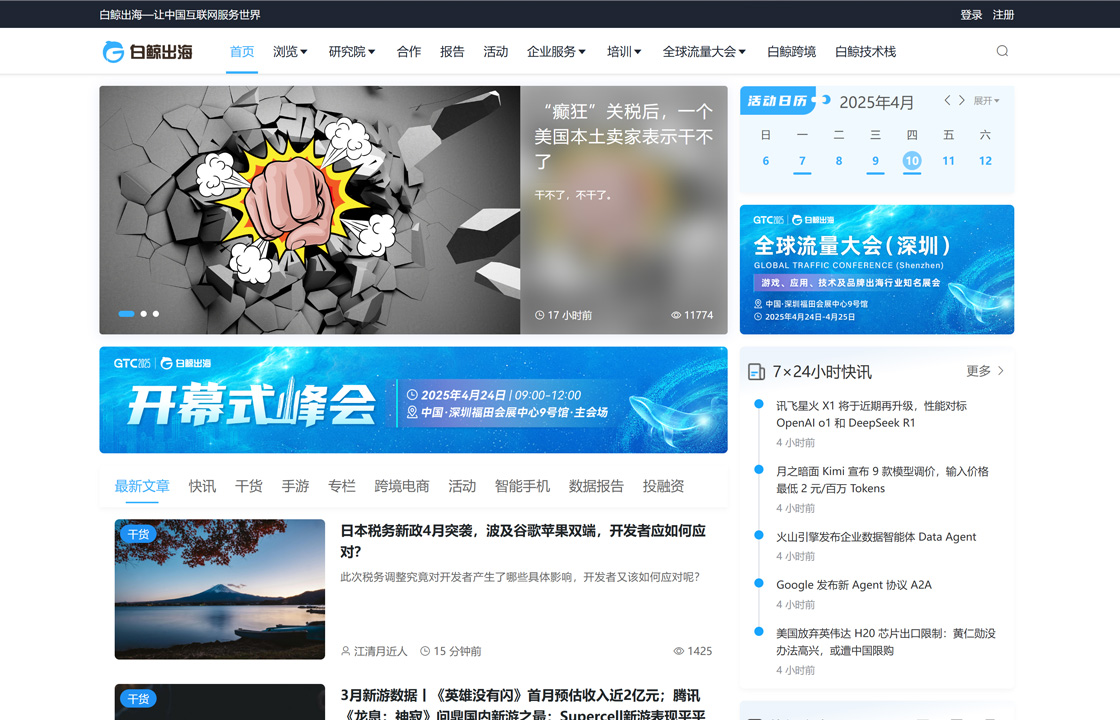
Task: Switch to the 活动 article tab
Action: pyautogui.click(x=462, y=486)
